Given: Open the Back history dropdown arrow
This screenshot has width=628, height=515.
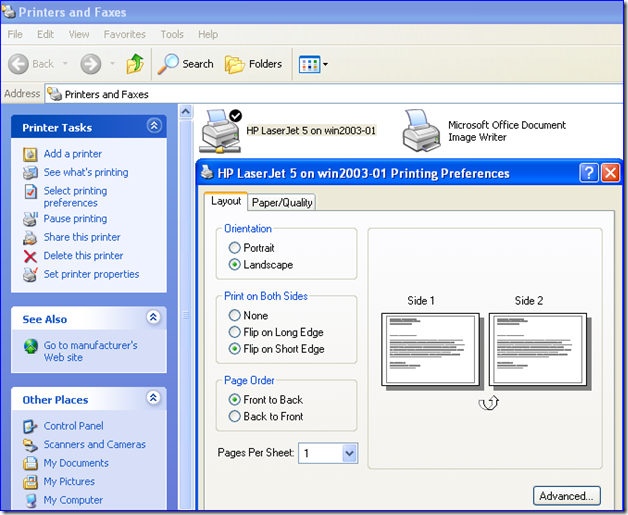Looking at the screenshot, I should pos(65,63).
